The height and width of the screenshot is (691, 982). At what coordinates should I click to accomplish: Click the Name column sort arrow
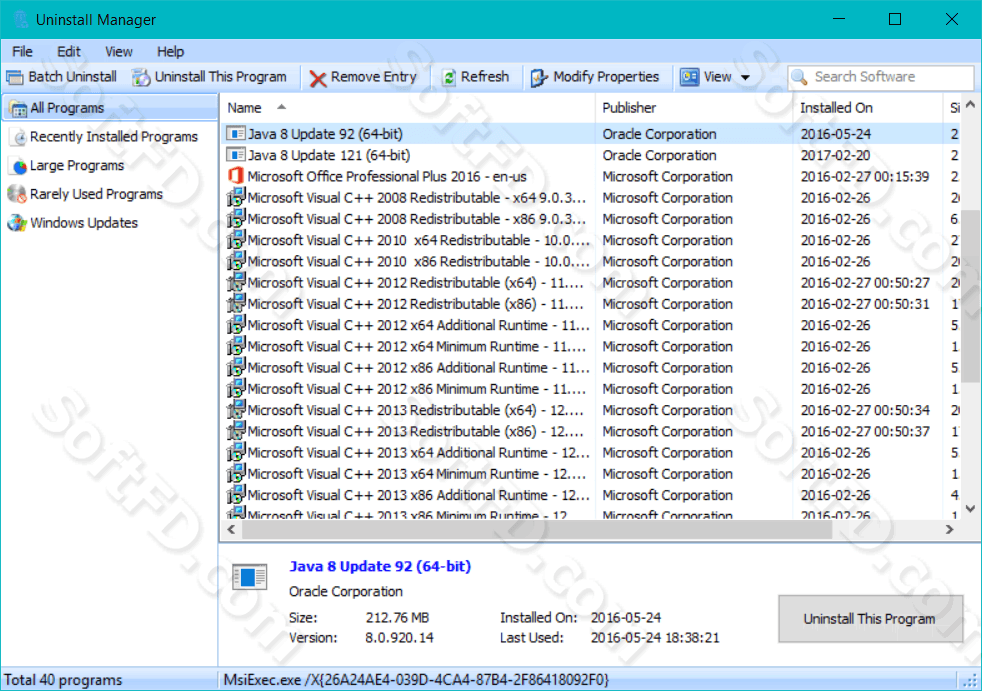click(282, 107)
